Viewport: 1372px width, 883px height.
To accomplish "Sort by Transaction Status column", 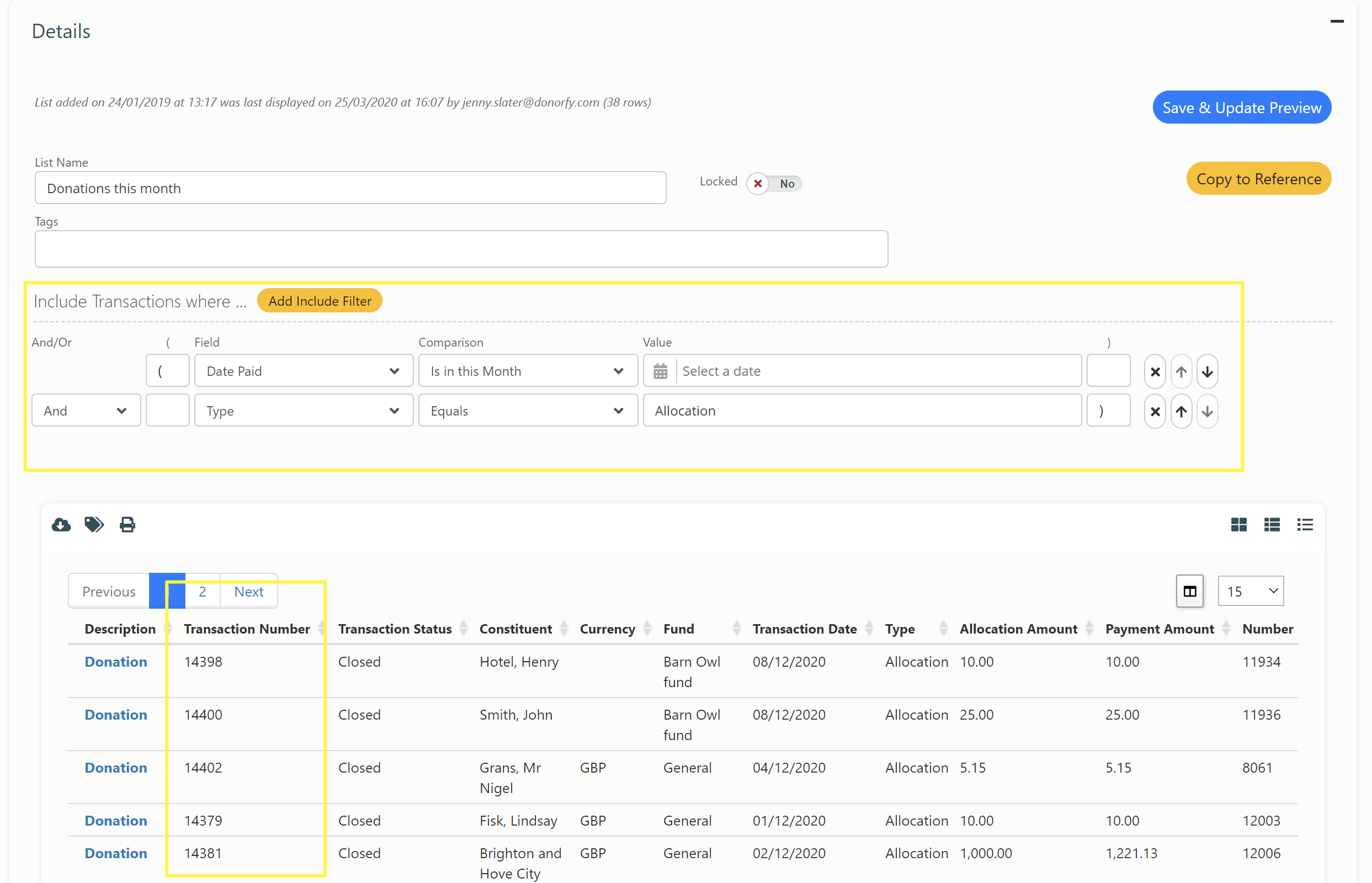I will click(463, 629).
